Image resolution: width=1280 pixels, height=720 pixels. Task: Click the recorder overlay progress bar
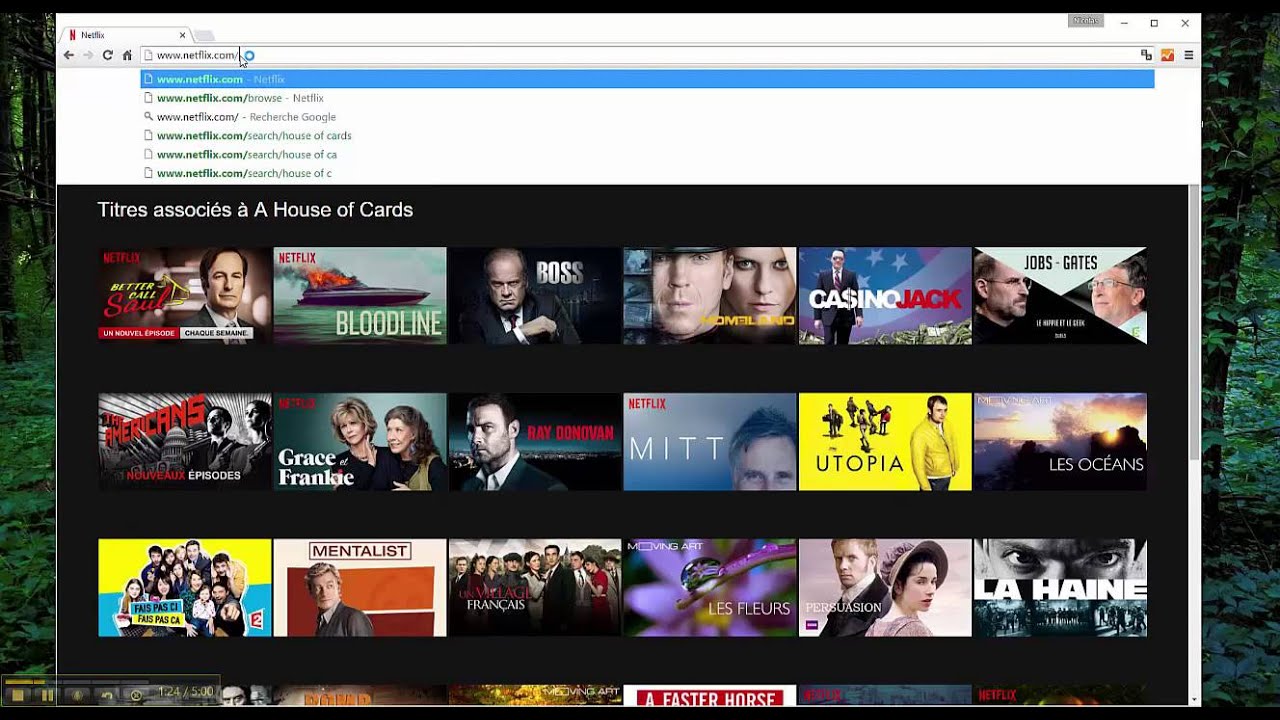79,682
